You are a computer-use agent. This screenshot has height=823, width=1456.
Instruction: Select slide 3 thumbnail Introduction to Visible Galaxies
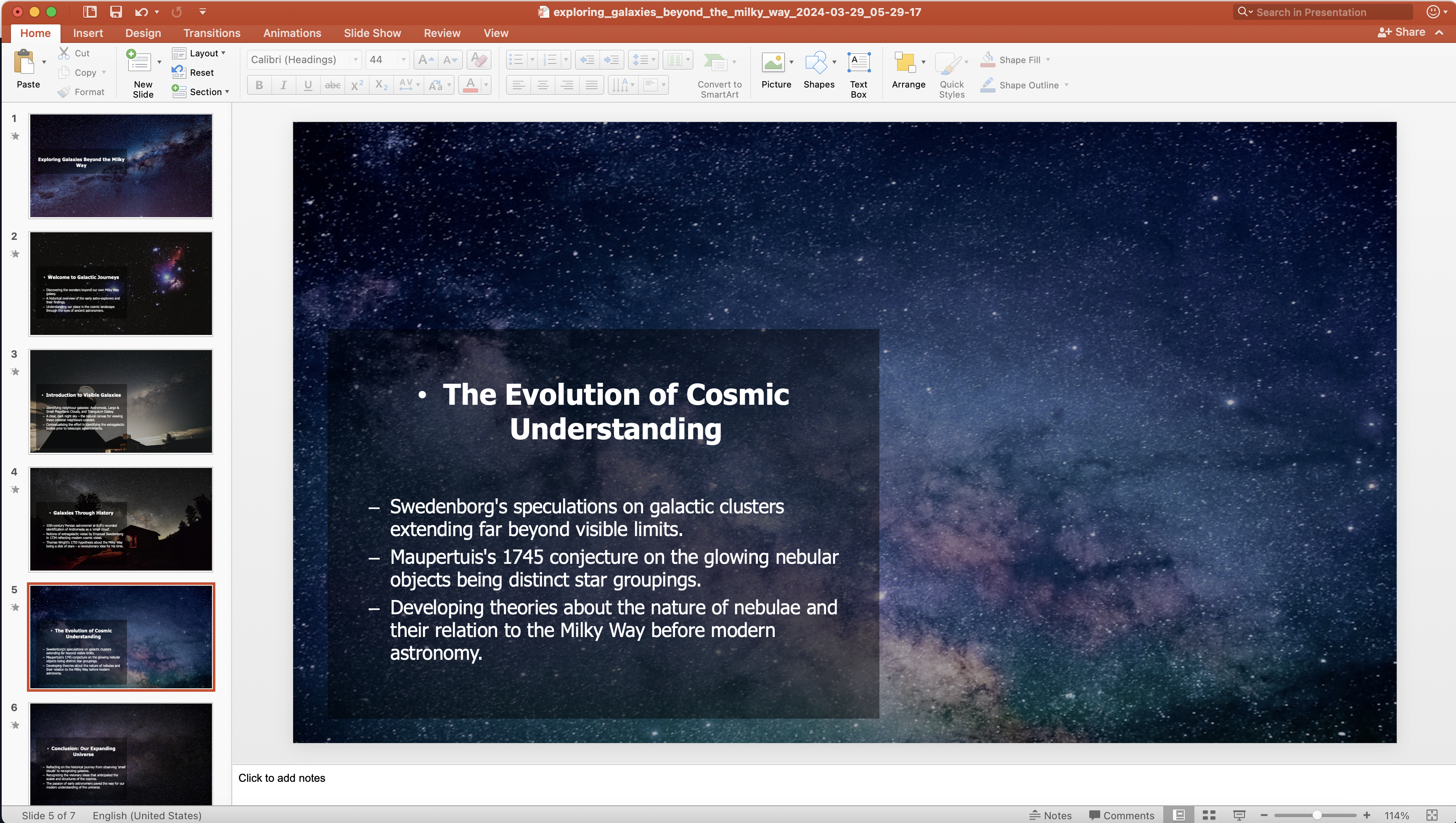click(x=121, y=401)
